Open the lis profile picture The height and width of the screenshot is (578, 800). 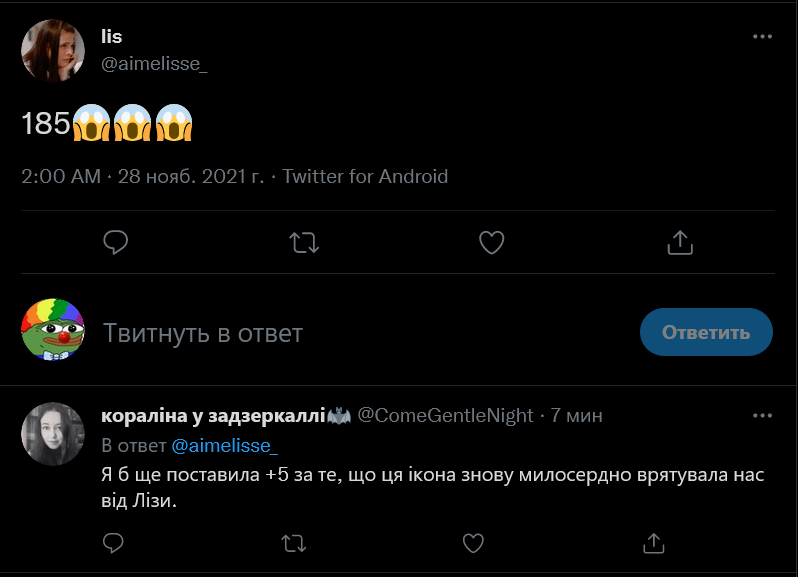point(53,50)
